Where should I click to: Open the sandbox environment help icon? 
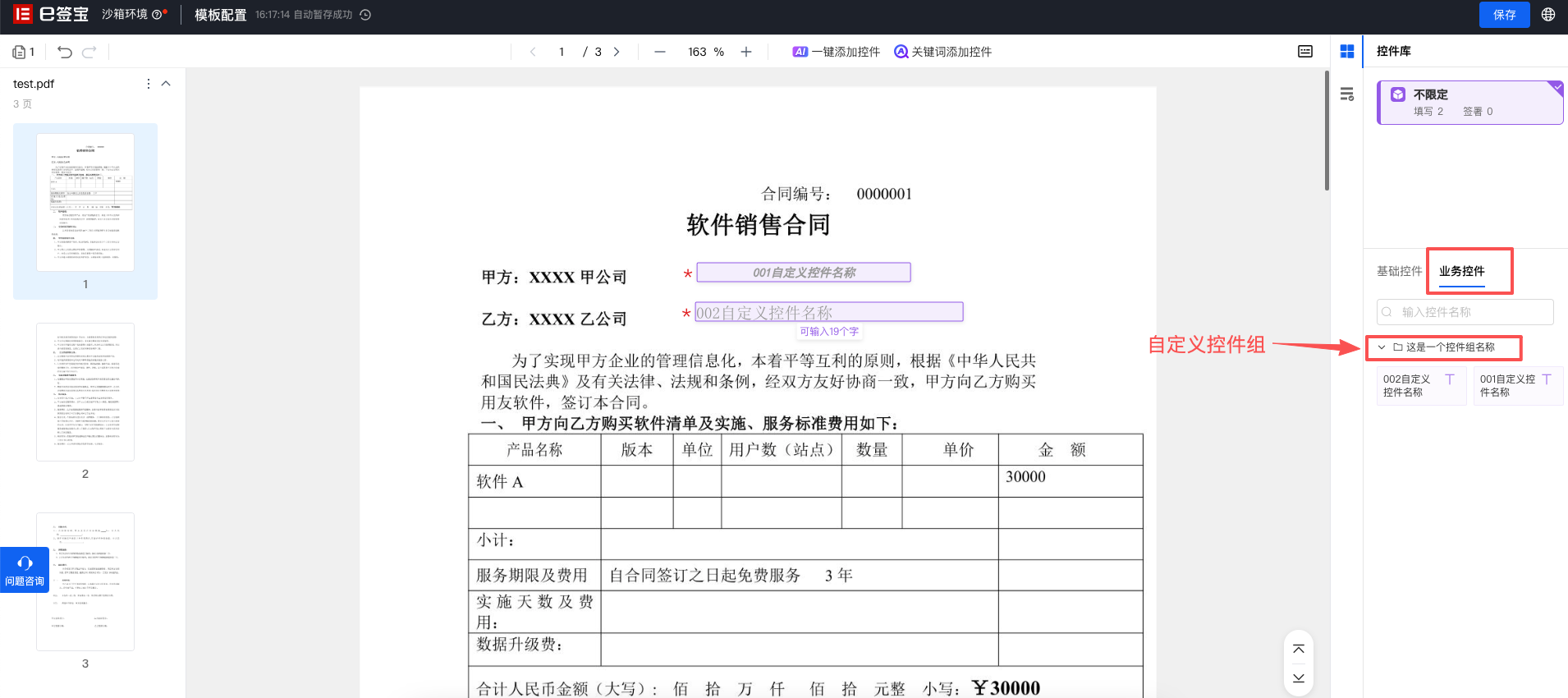coord(157,15)
